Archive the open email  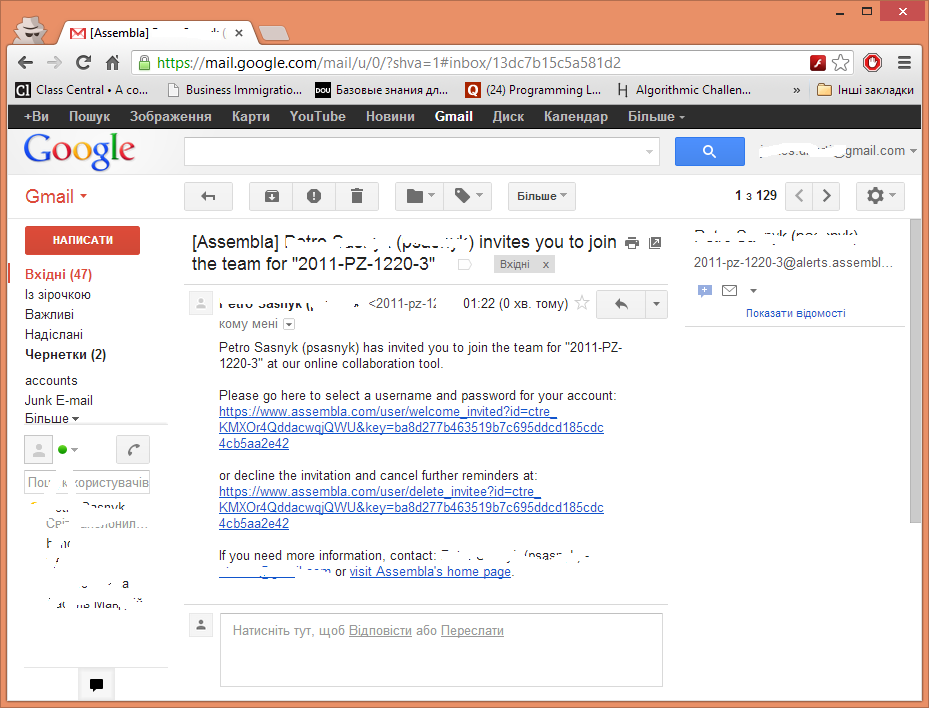pos(271,196)
